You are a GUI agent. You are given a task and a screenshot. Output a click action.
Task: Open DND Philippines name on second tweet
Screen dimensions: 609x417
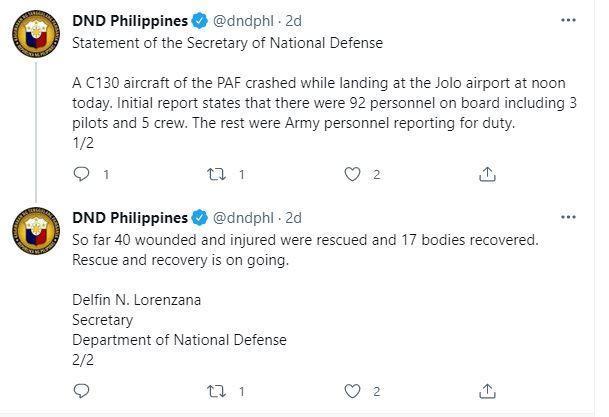coord(130,218)
